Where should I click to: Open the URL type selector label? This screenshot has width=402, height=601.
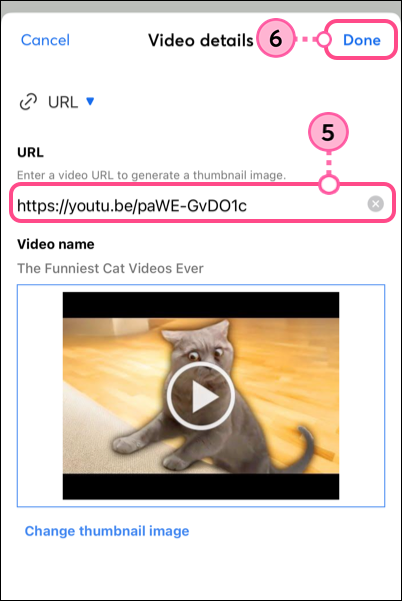pyautogui.click(x=63, y=102)
